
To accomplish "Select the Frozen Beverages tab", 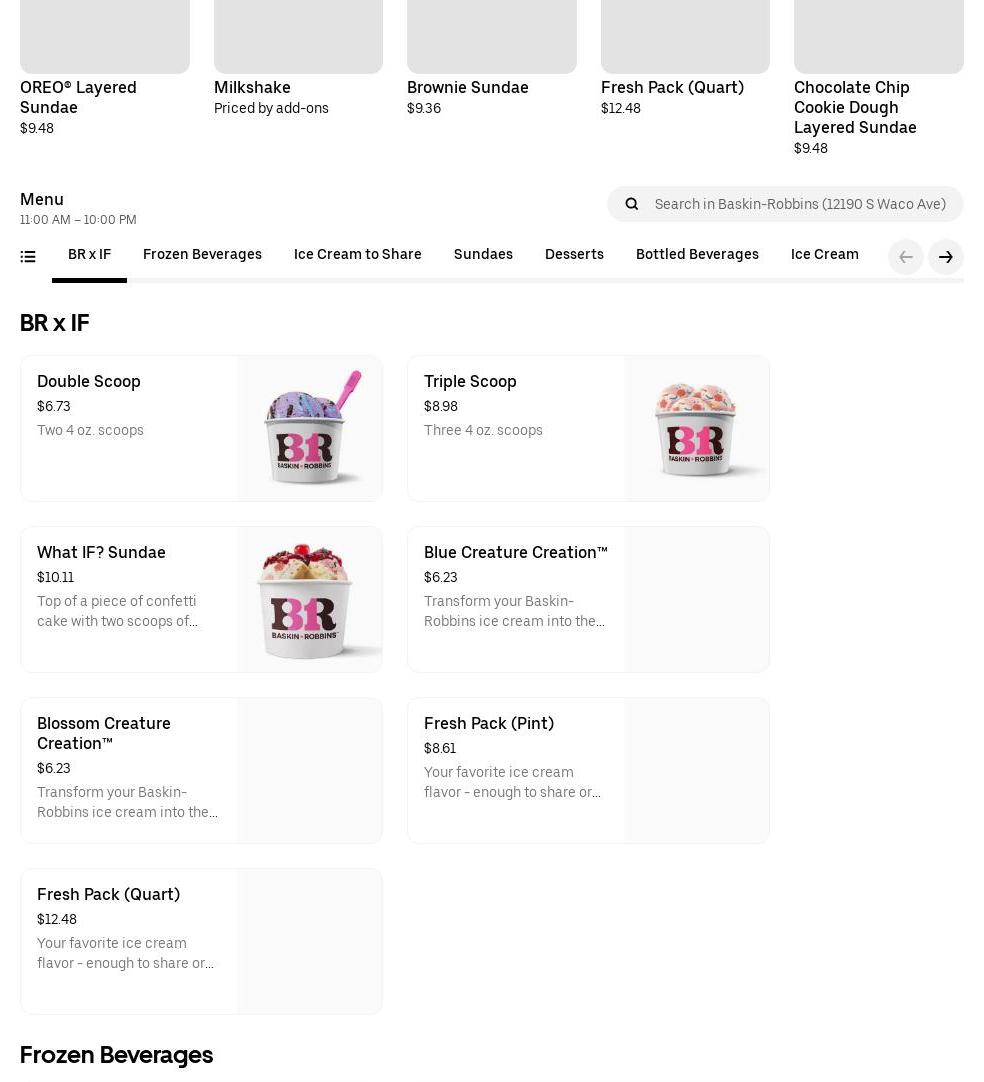I will point(202,255).
